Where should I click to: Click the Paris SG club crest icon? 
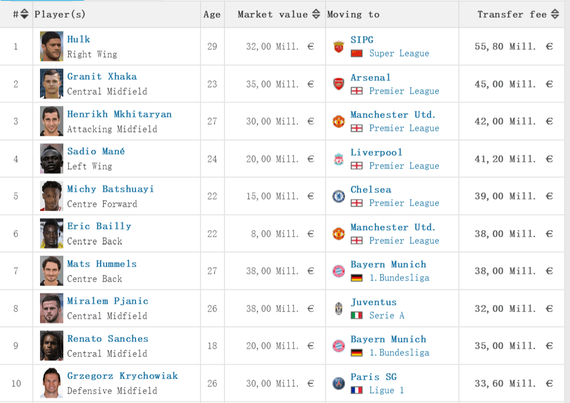pos(338,383)
